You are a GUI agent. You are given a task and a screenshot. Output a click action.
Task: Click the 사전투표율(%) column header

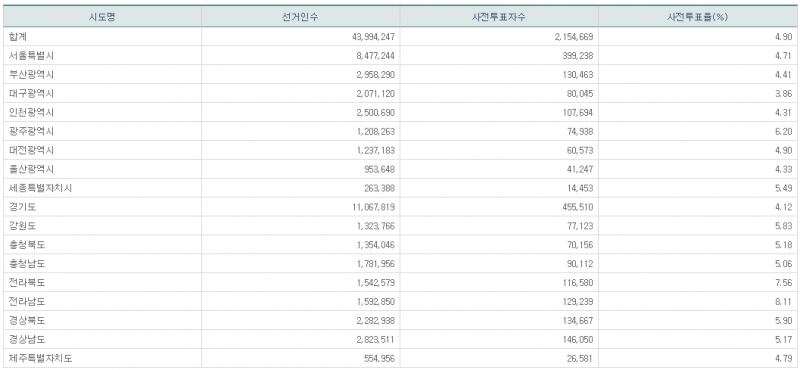(697, 17)
